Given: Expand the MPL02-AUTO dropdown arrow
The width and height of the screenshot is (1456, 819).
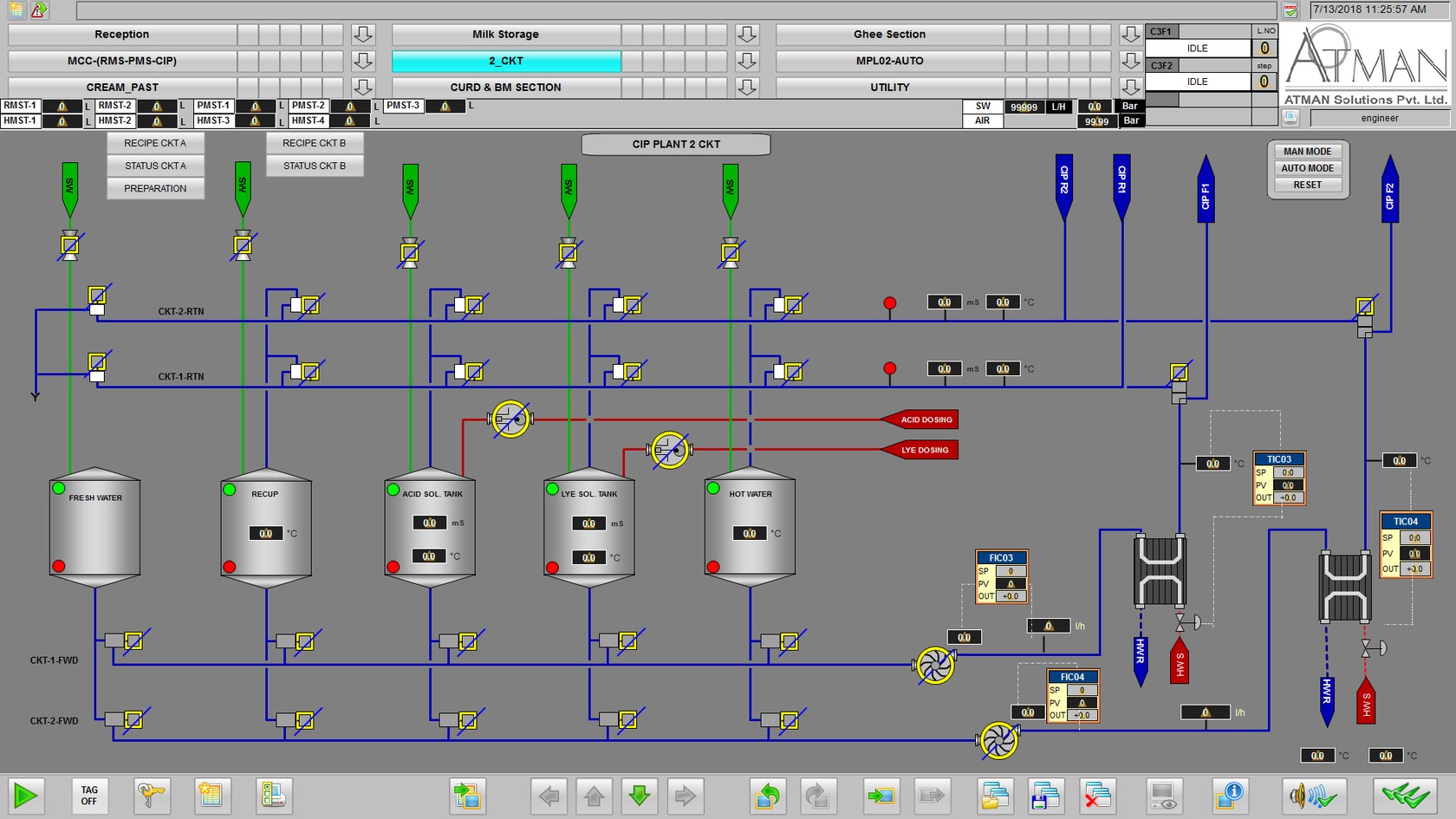Looking at the screenshot, I should coord(1130,61).
